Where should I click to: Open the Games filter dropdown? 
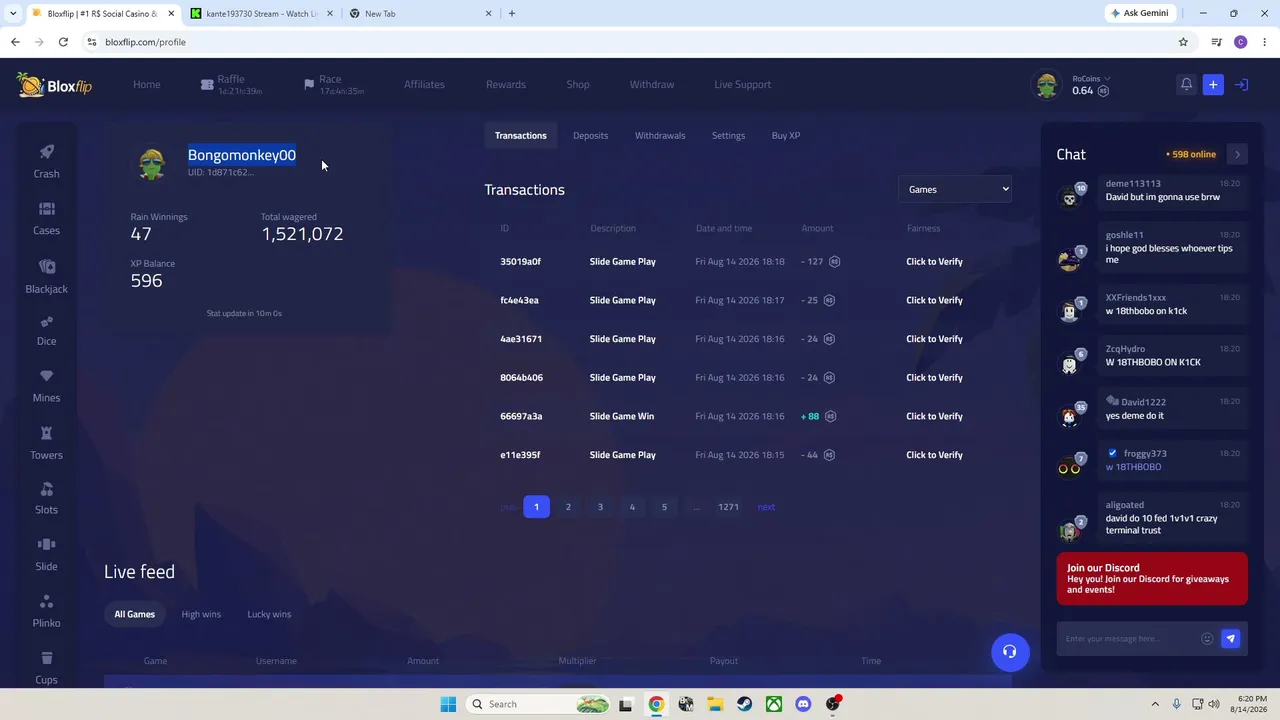point(955,189)
